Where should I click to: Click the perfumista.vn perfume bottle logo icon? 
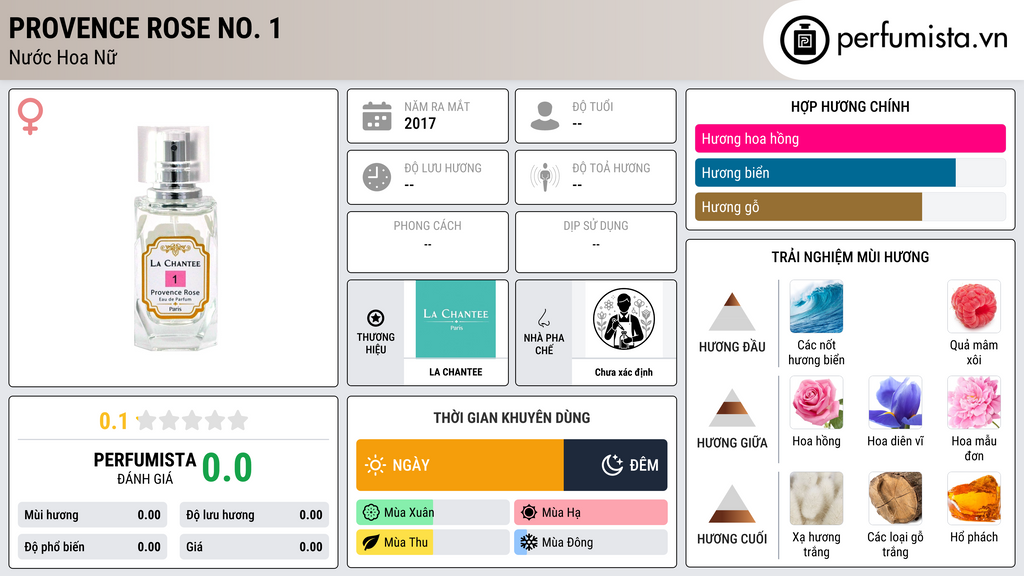[804, 40]
